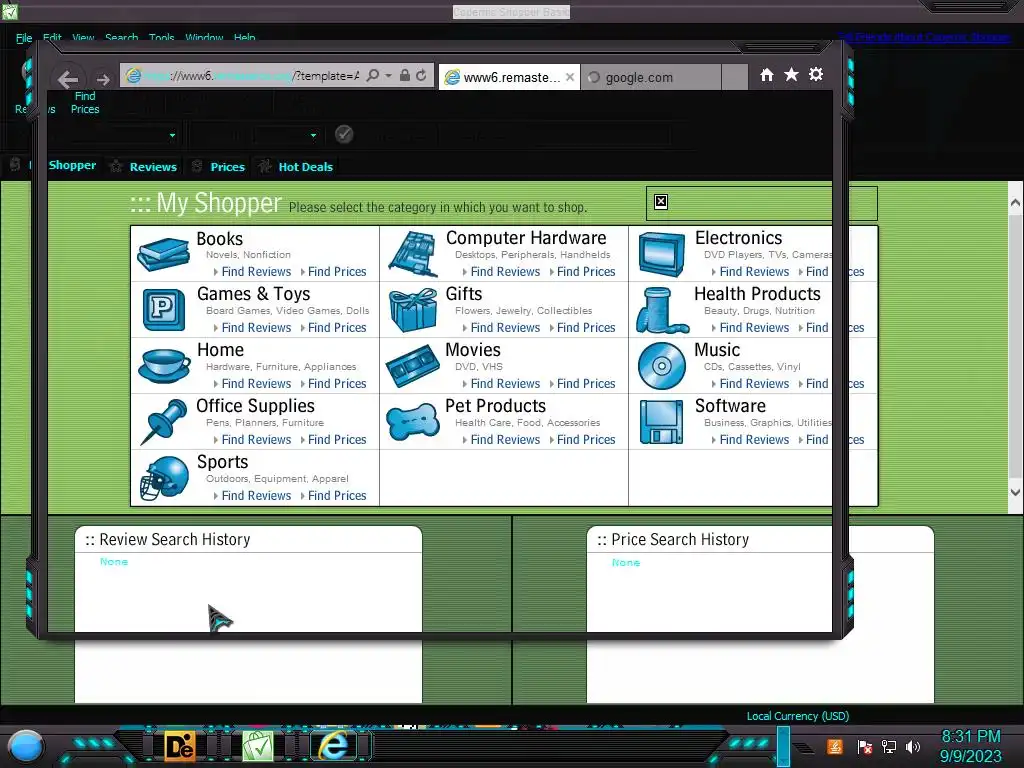Open Copernic Shopper shopping bag taskbar icon
Image resolution: width=1024 pixels, height=768 pixels.
(258, 746)
